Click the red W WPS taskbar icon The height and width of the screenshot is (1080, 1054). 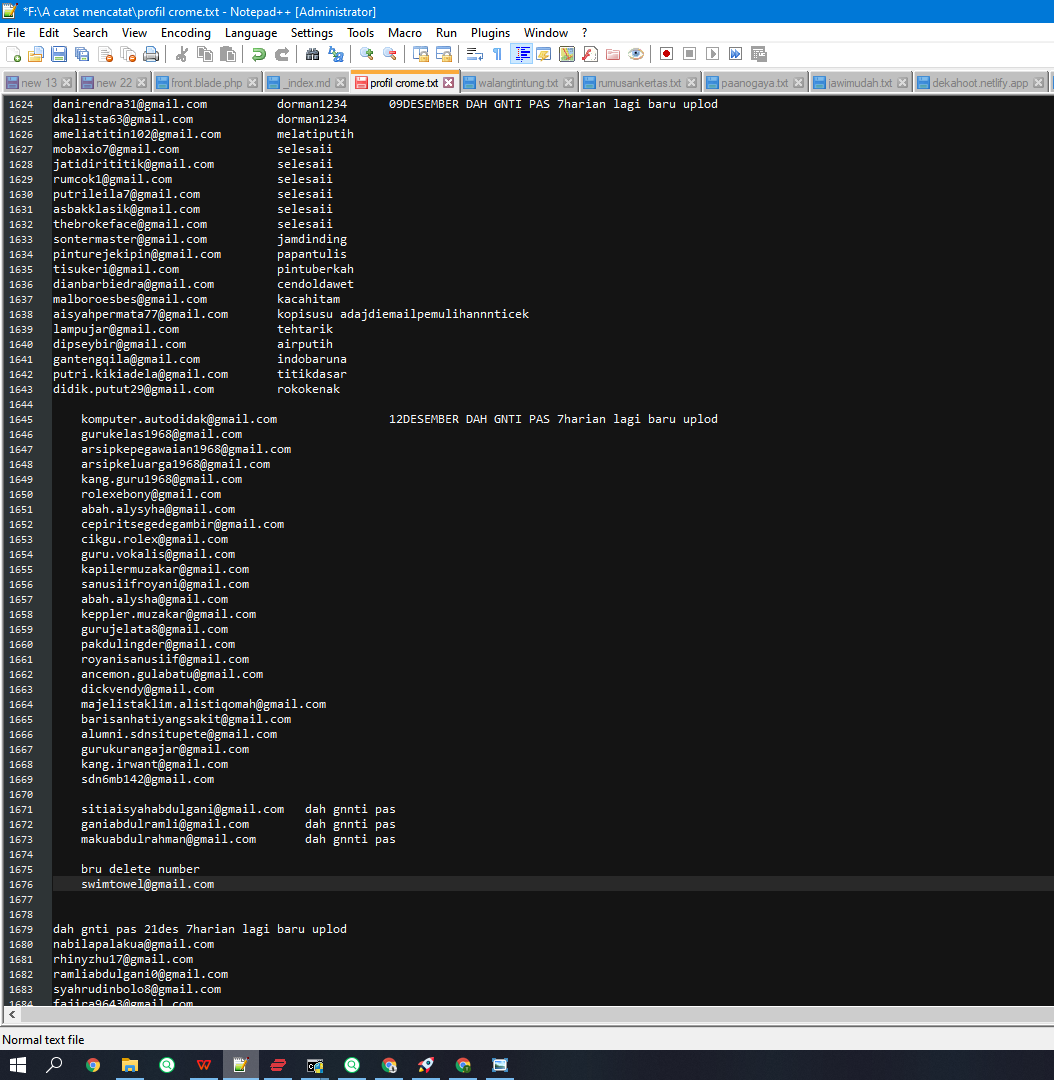click(x=203, y=1065)
